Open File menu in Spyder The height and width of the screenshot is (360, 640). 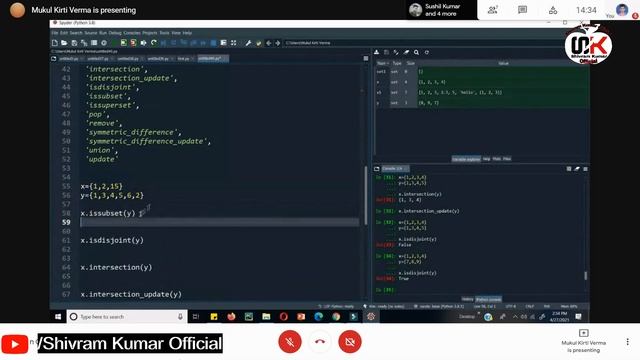coord(55,33)
